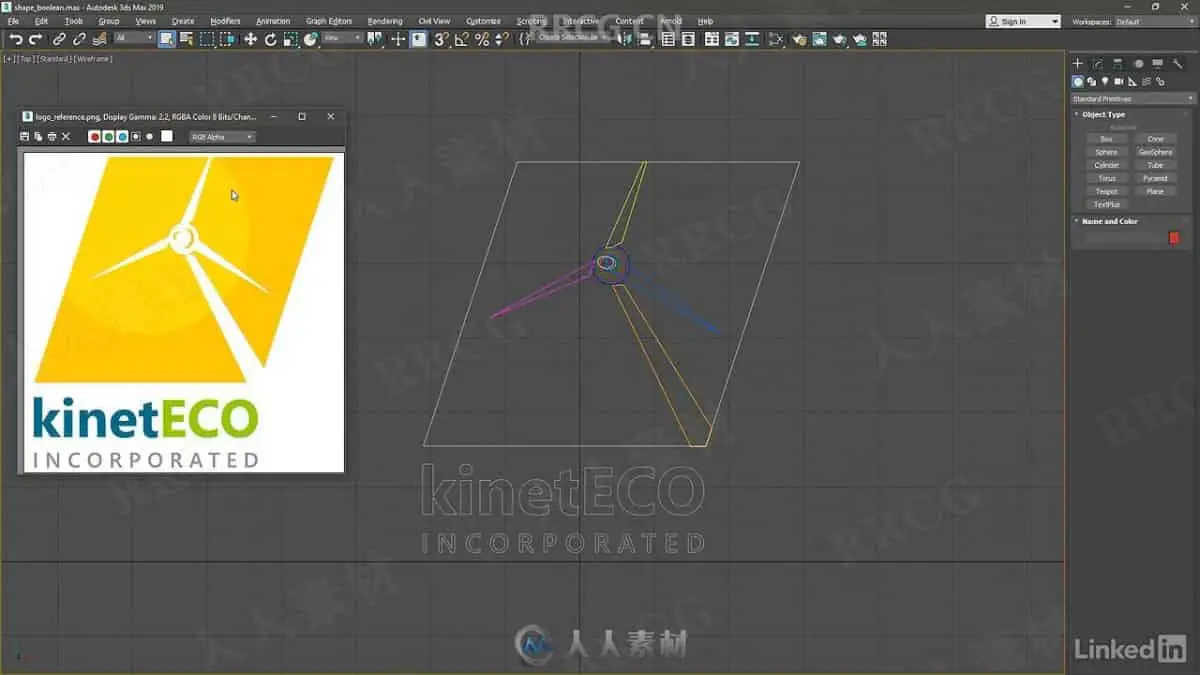Open the selection filter 'All' dropdown
This screenshot has height=675, width=1200.
click(x=134, y=39)
